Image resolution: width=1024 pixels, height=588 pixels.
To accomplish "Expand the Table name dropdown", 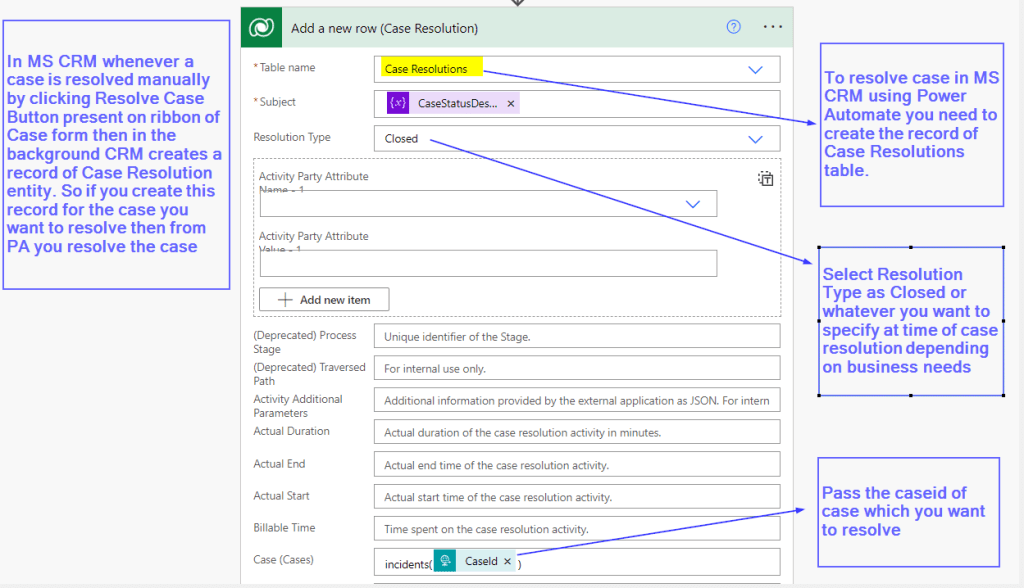I will pyautogui.click(x=756, y=70).
